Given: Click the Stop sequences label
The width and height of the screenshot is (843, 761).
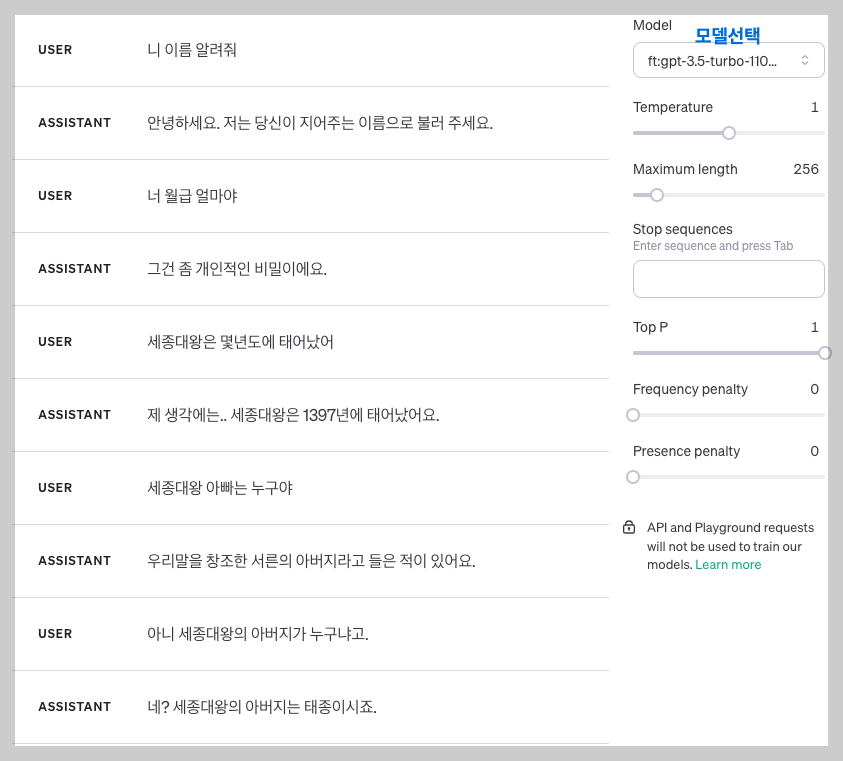Looking at the screenshot, I should point(682,229).
